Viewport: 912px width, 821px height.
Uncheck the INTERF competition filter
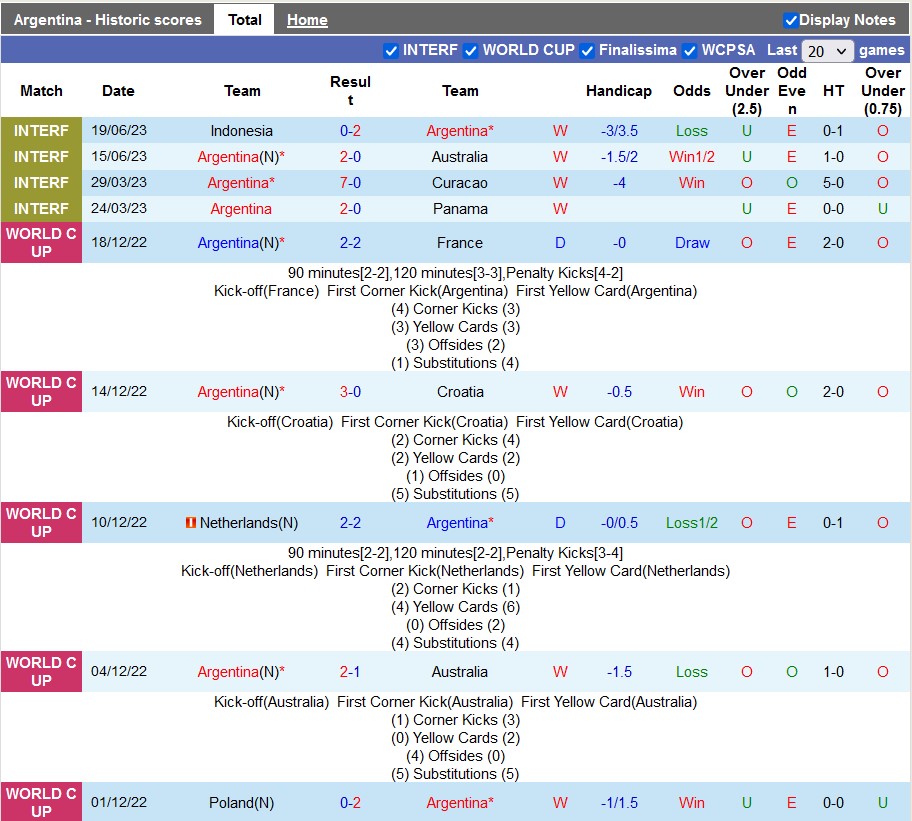pyautogui.click(x=391, y=50)
